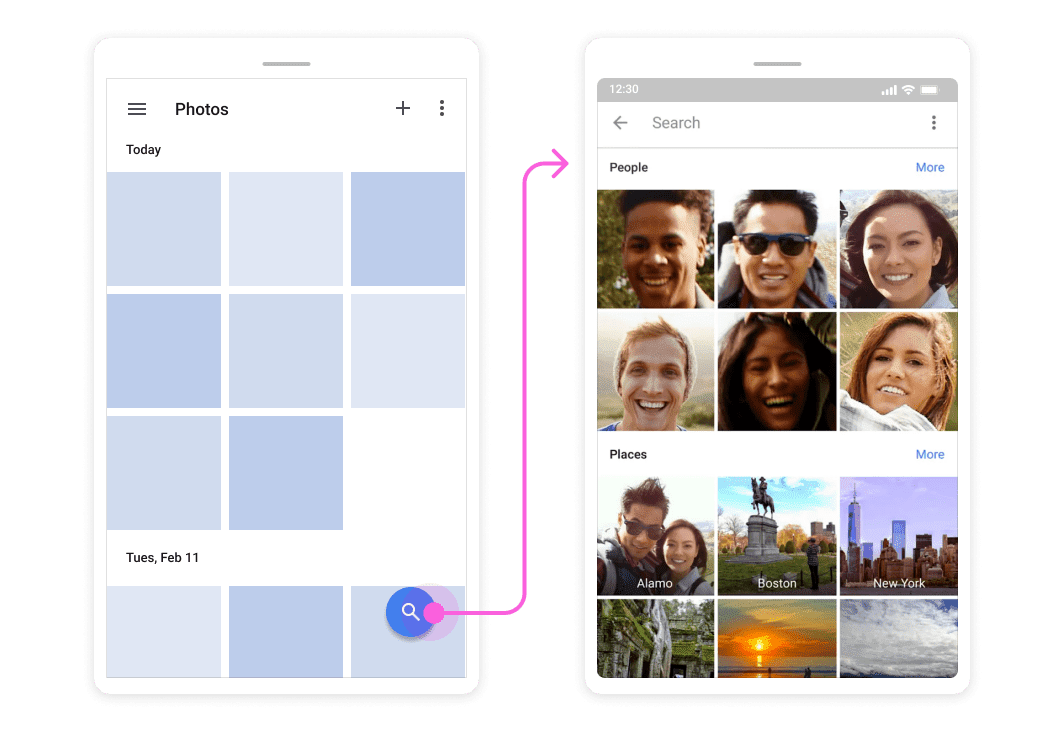Tap the battery status icon

(x=930, y=90)
